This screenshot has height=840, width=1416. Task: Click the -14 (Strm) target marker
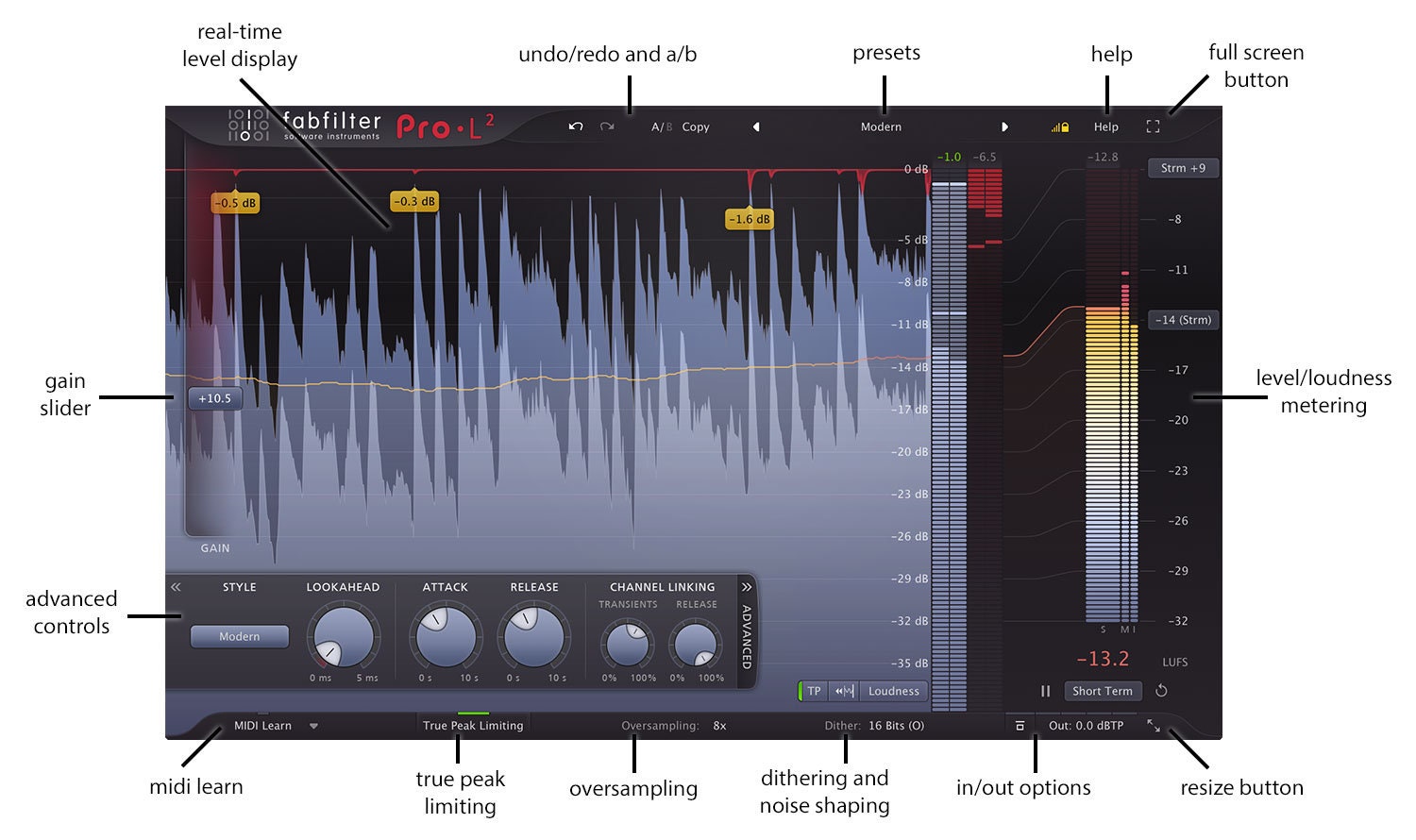click(1183, 320)
